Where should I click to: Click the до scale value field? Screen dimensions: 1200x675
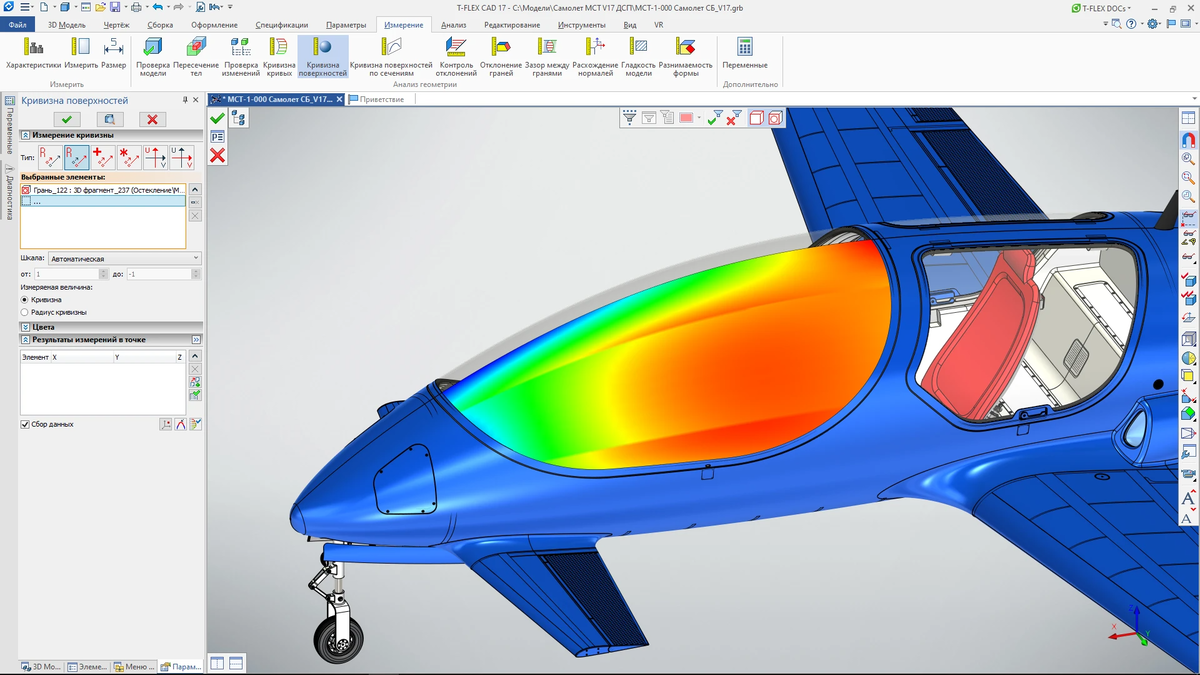pos(157,274)
